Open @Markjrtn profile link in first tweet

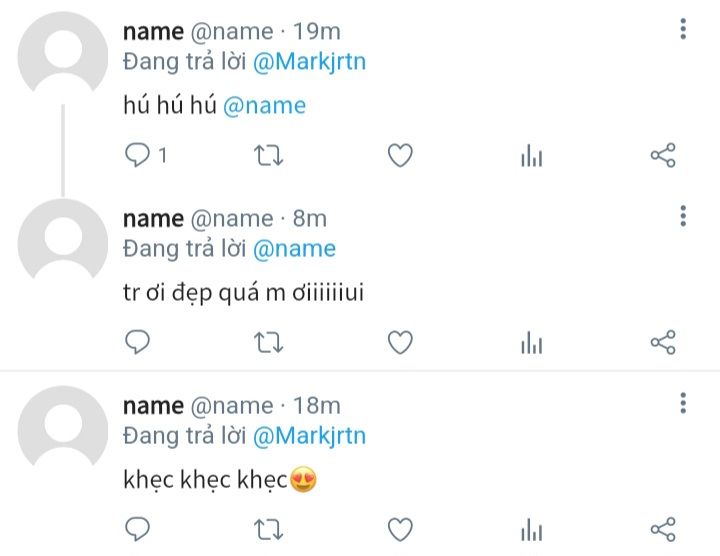[309, 61]
